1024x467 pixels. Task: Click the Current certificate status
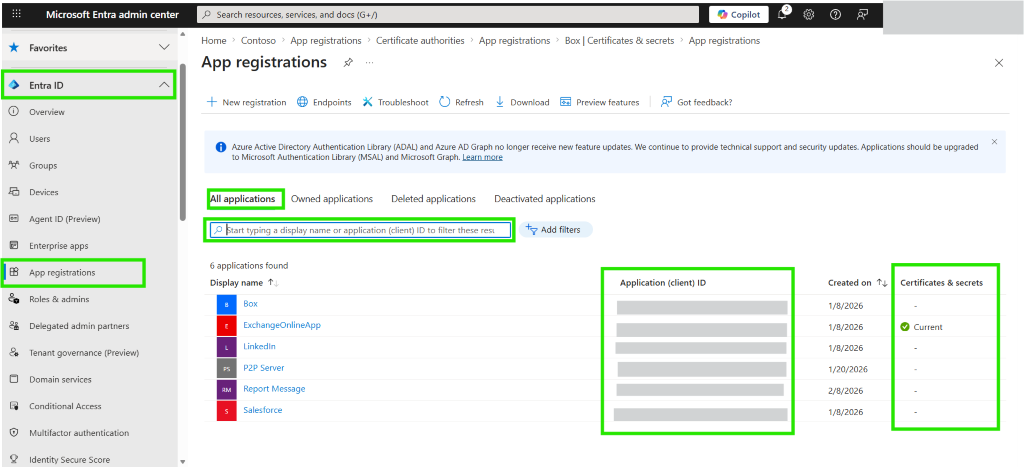pos(921,327)
